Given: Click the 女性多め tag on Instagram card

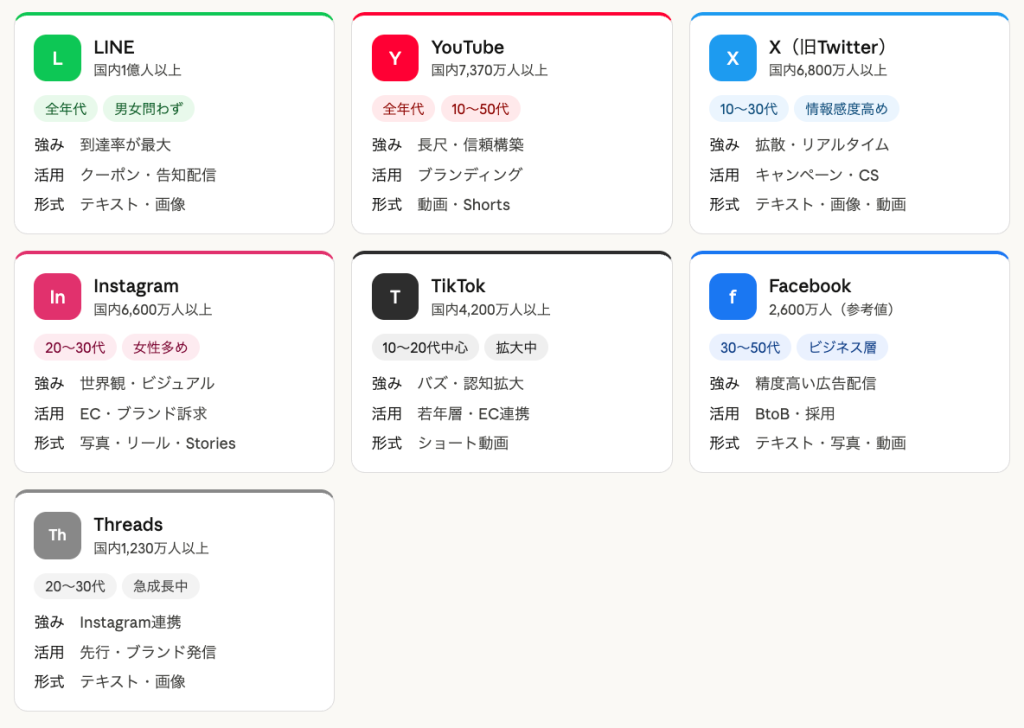Looking at the screenshot, I should point(160,348).
